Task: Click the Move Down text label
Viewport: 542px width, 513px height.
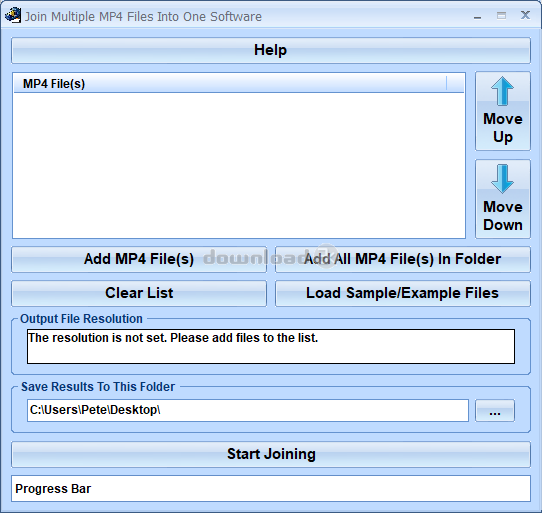Action: click(503, 216)
